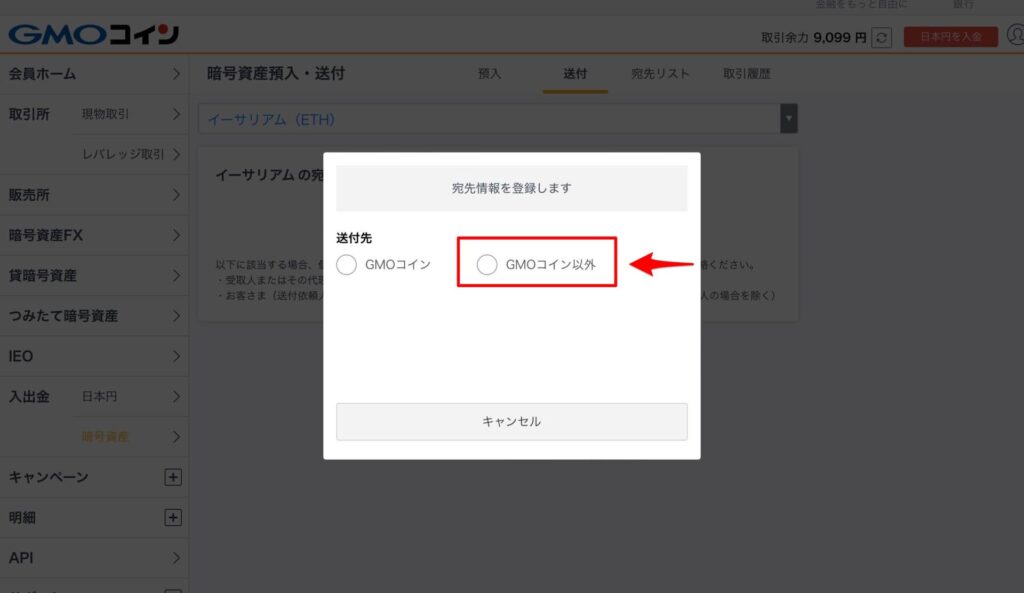The height and width of the screenshot is (593, 1024).
Task: Open 日本円 deposit chevron arrow
Action: 176,396
